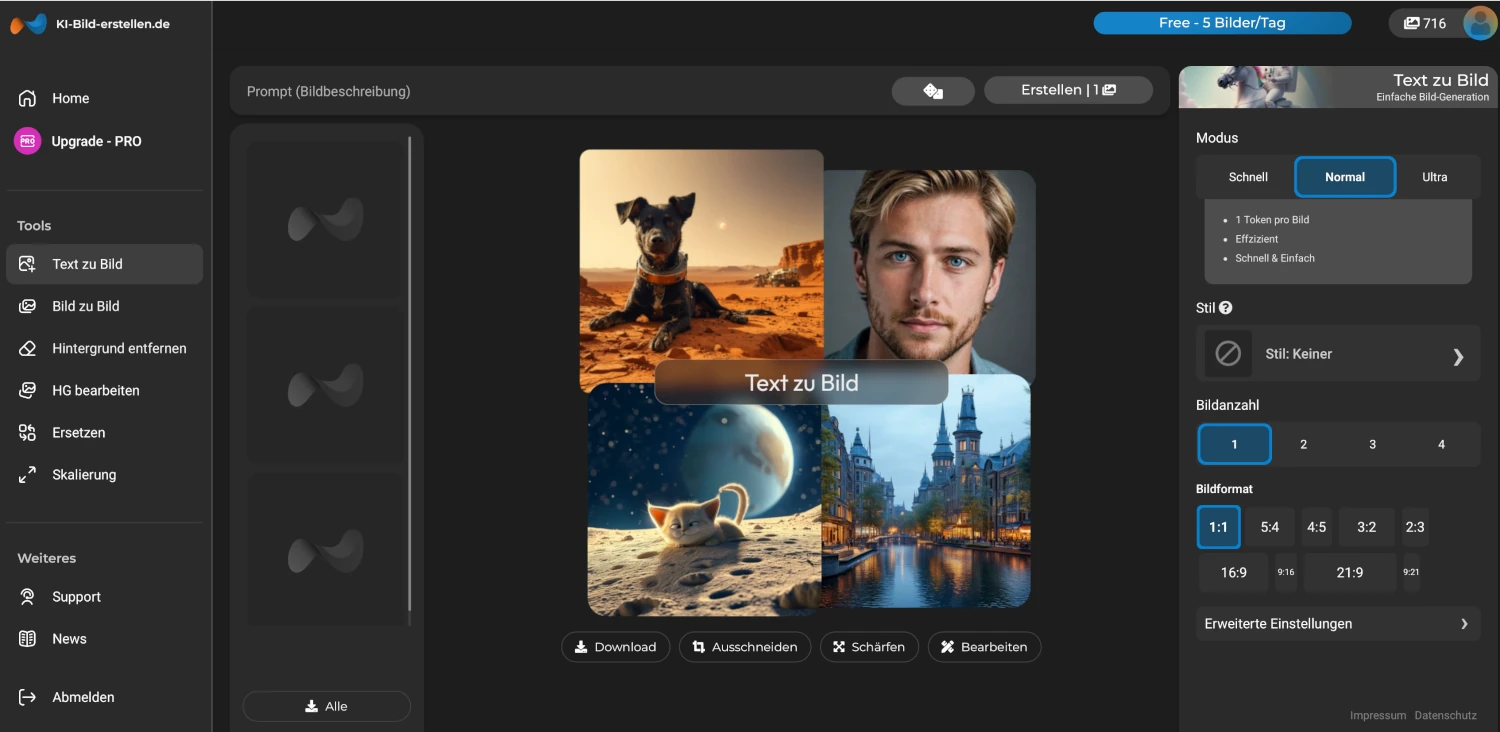The image size is (1500, 732).
Task: Select the Ultra mode option
Action: (x=1435, y=177)
